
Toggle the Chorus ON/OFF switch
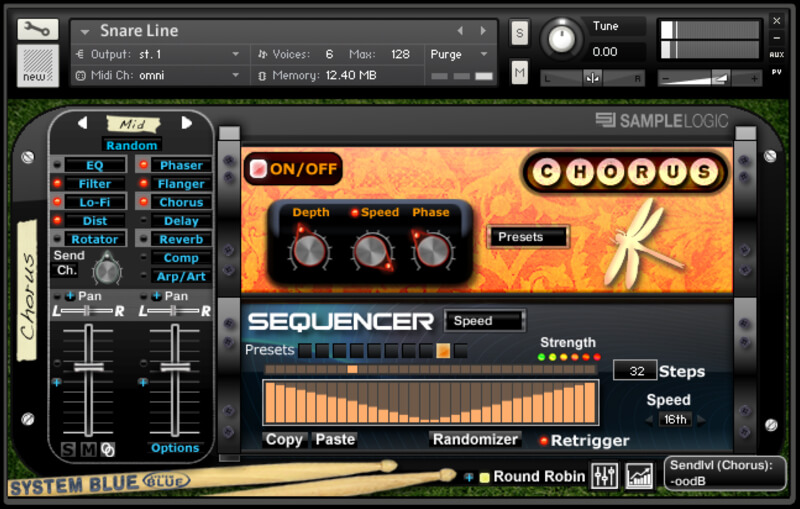(258, 168)
